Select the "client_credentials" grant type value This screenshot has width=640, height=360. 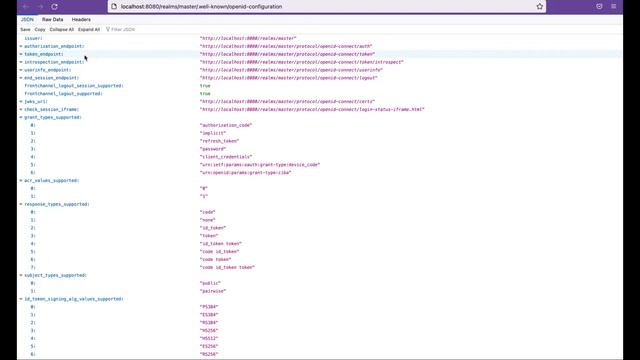pyautogui.click(x=226, y=157)
